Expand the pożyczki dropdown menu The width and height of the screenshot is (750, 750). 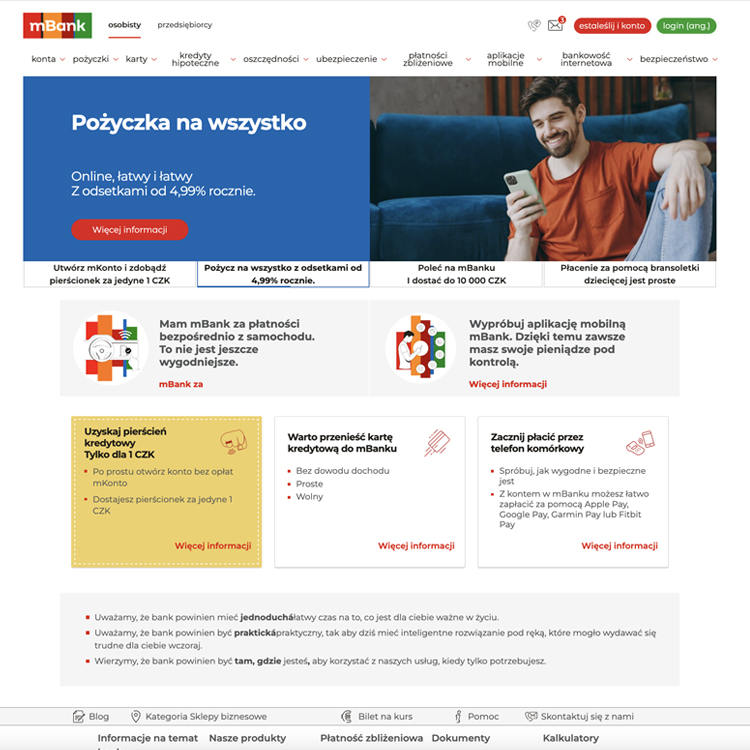tap(95, 59)
